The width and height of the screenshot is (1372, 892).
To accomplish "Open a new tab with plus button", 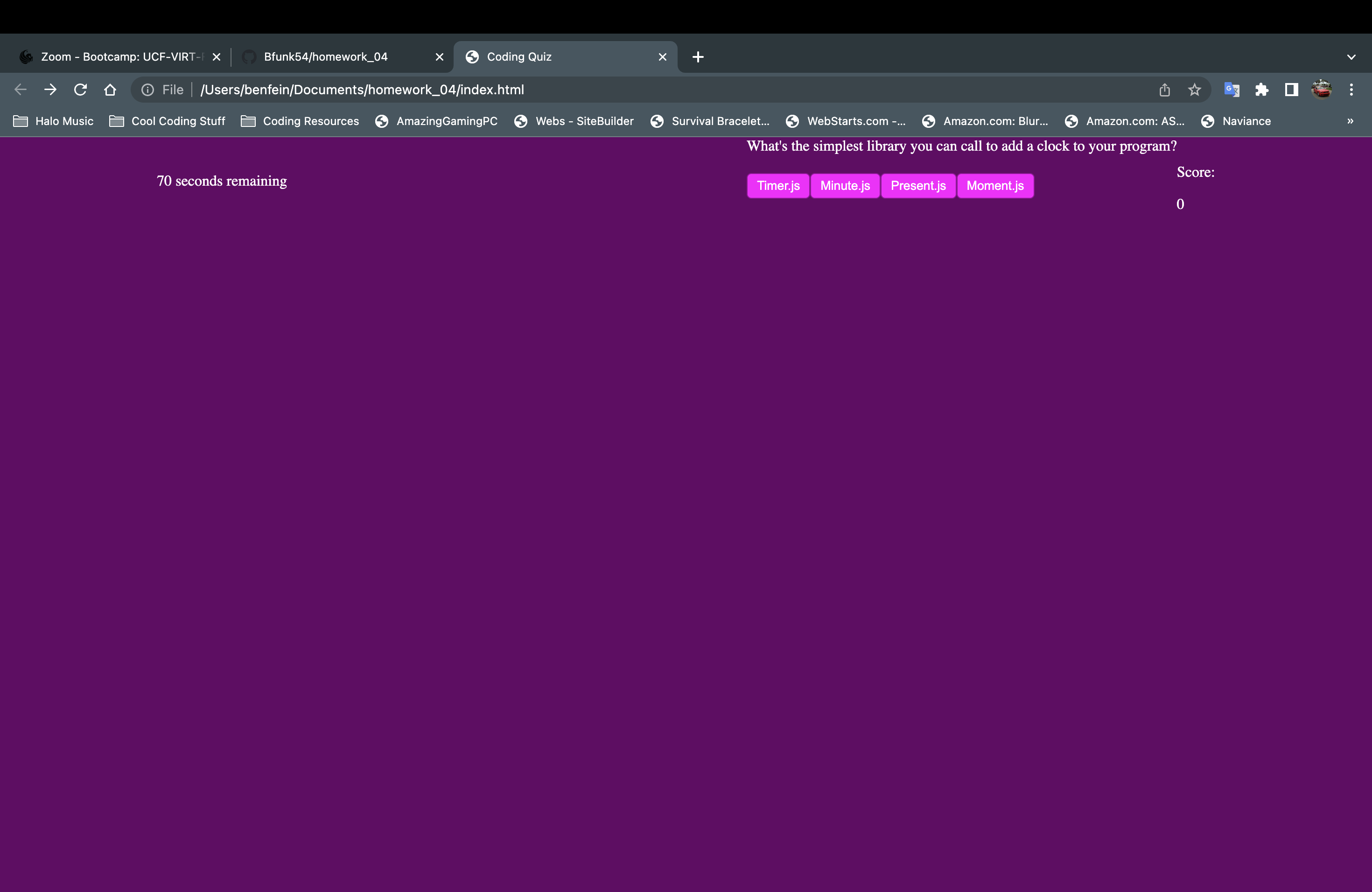I will click(698, 57).
